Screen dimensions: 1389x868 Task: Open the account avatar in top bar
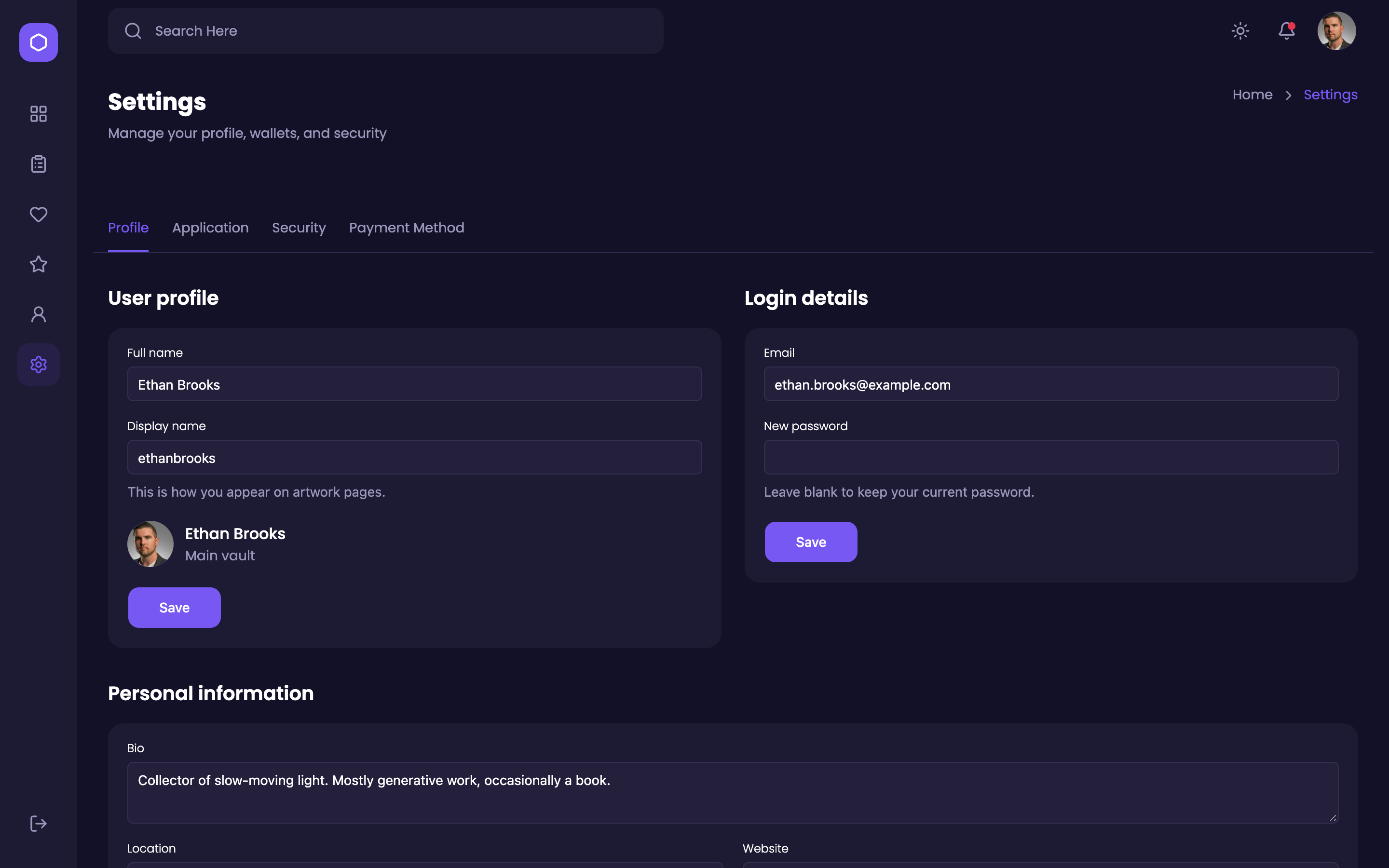click(1337, 31)
